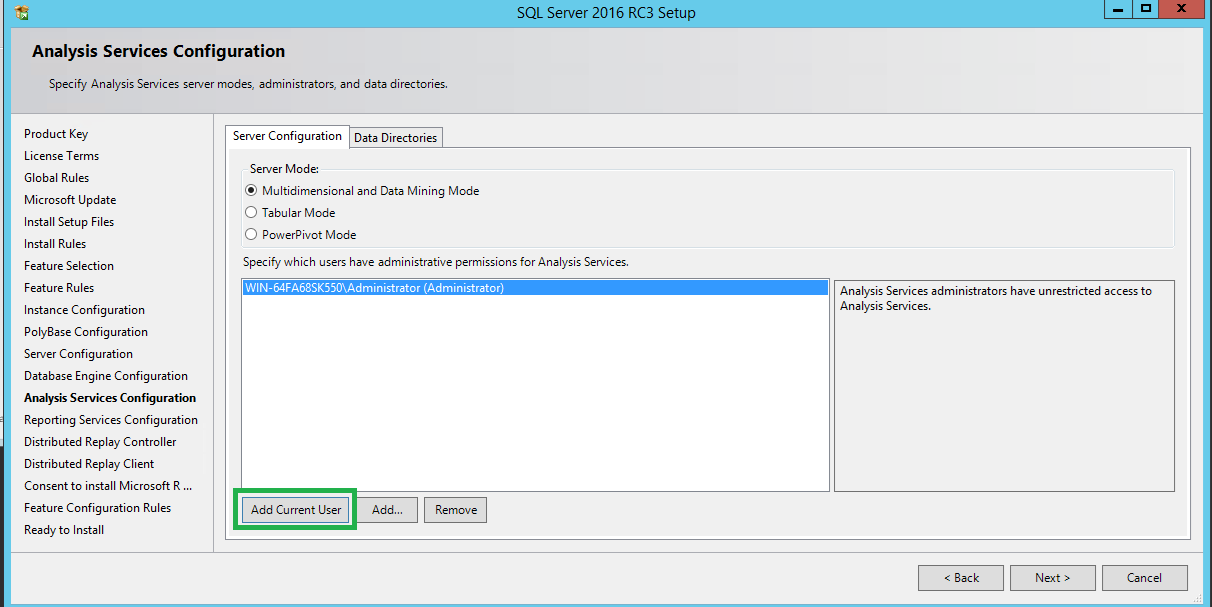Click the Distributed Replay Client step
The height and width of the screenshot is (607, 1212).
tap(89, 464)
